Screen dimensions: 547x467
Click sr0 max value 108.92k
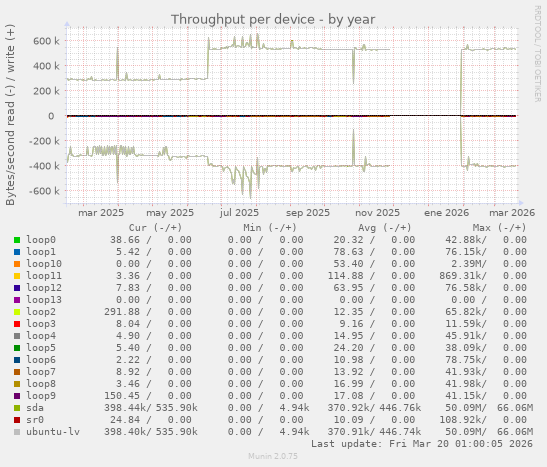460,420
